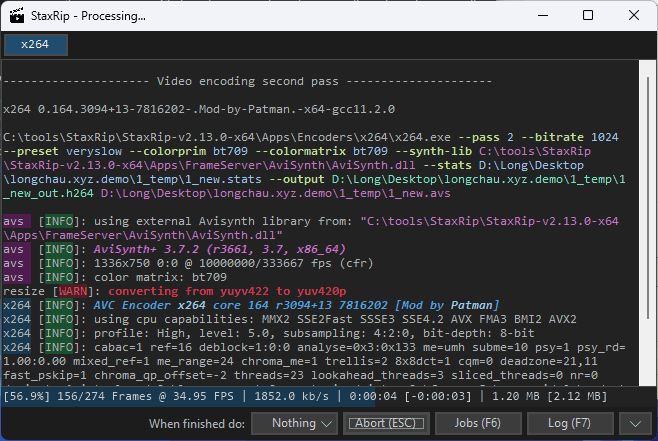Open the Log (F7) view

570,423
